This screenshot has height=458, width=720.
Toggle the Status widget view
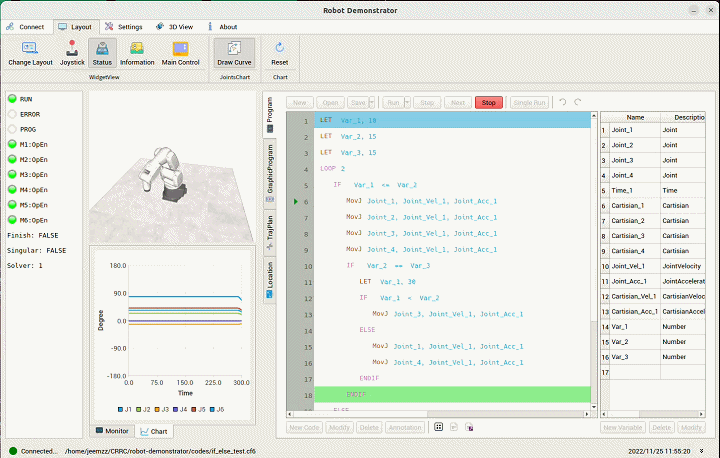click(x=102, y=53)
